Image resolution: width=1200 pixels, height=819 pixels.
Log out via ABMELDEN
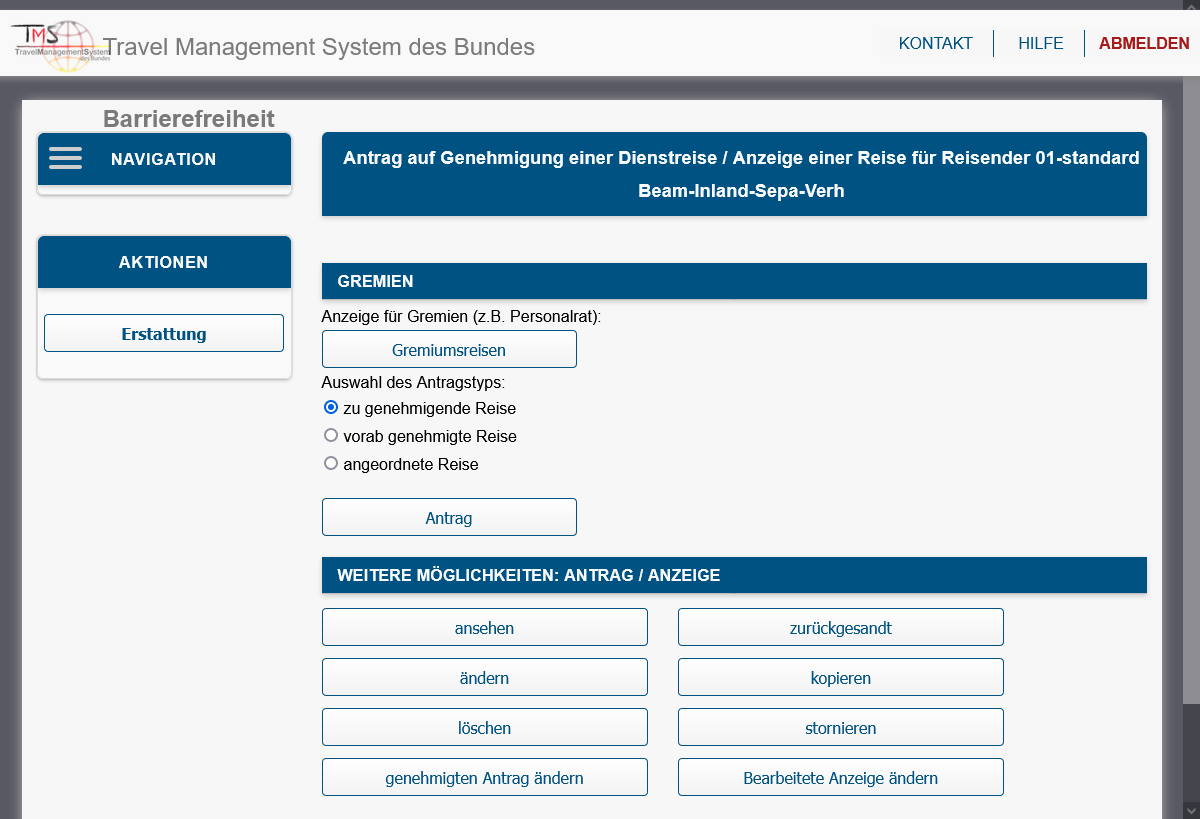point(1144,43)
